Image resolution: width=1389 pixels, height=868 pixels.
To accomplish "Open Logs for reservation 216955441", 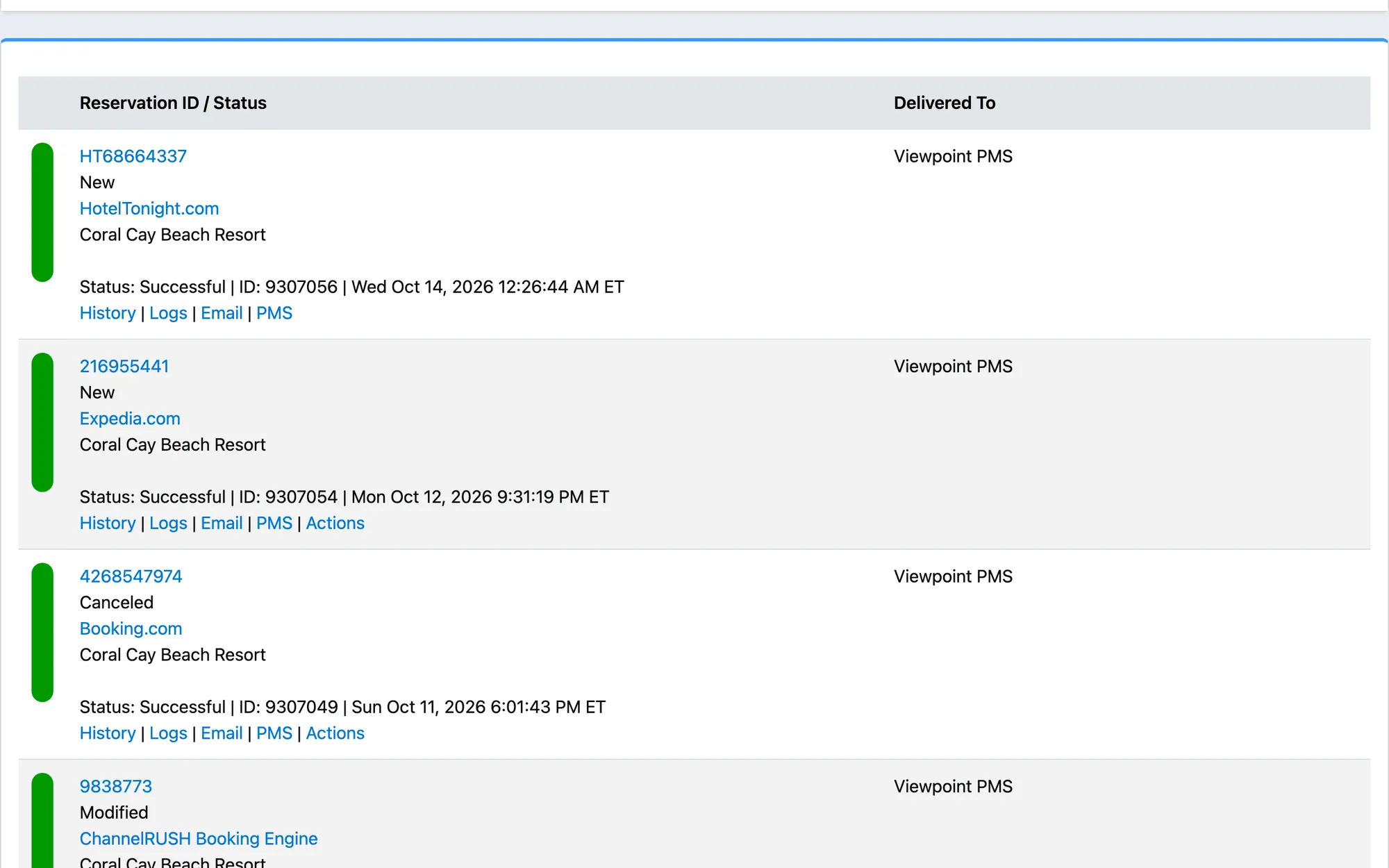I will pyautogui.click(x=168, y=523).
